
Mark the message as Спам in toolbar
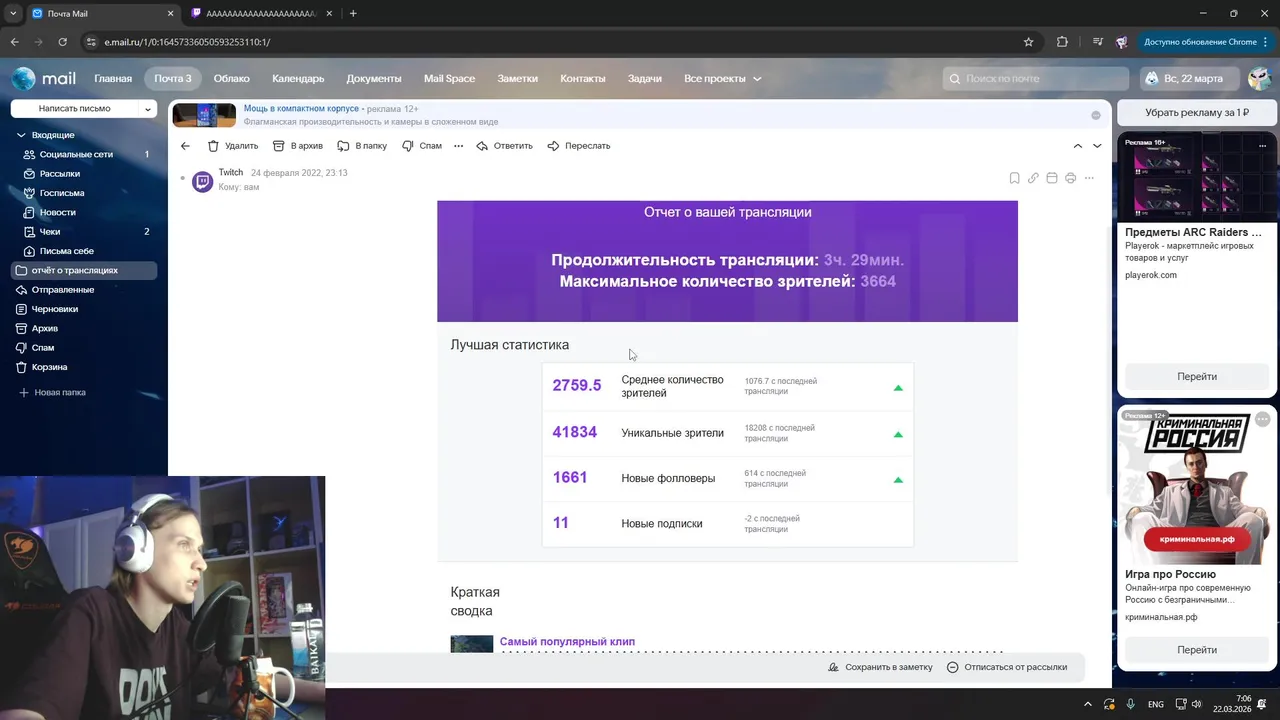pos(421,146)
